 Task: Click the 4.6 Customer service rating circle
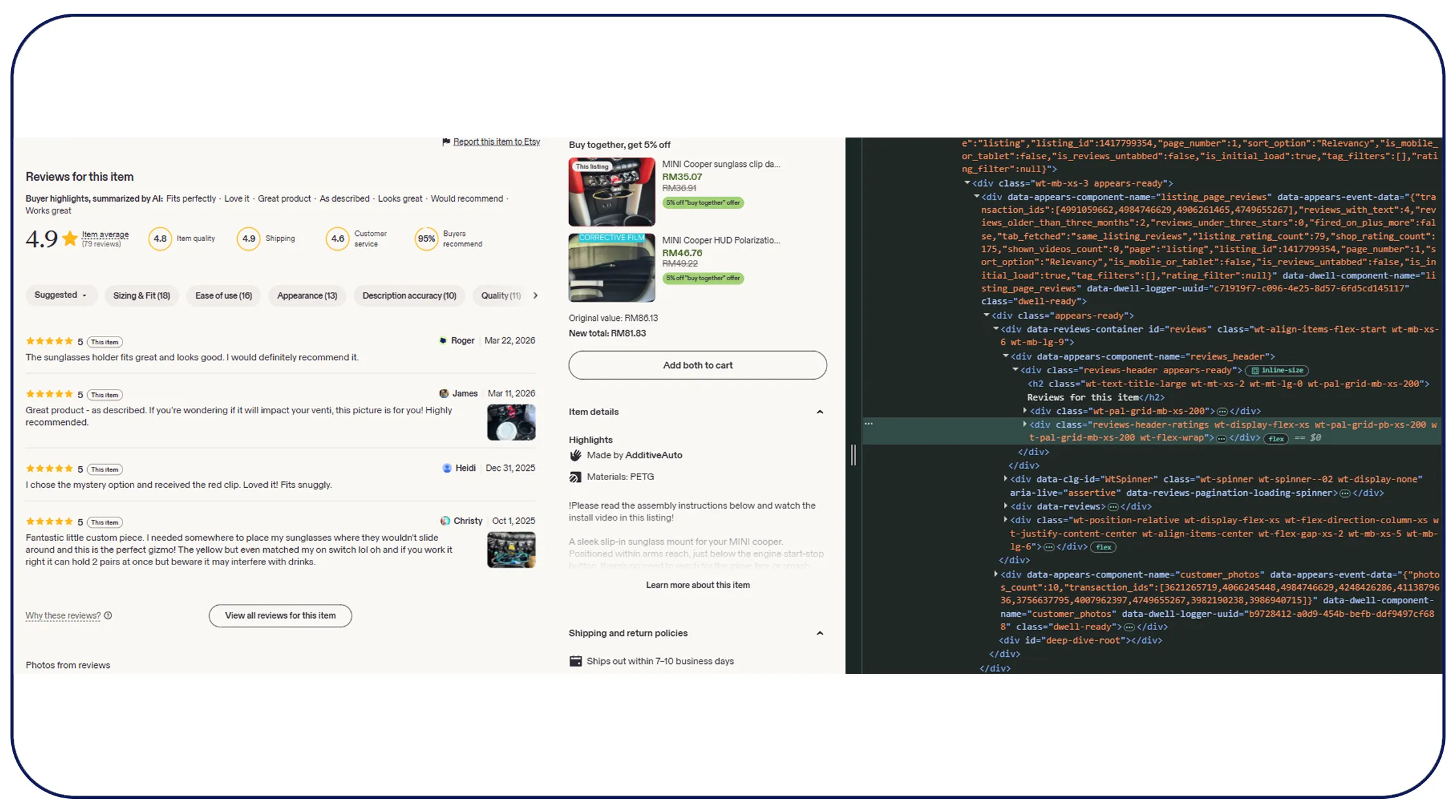[x=338, y=239]
